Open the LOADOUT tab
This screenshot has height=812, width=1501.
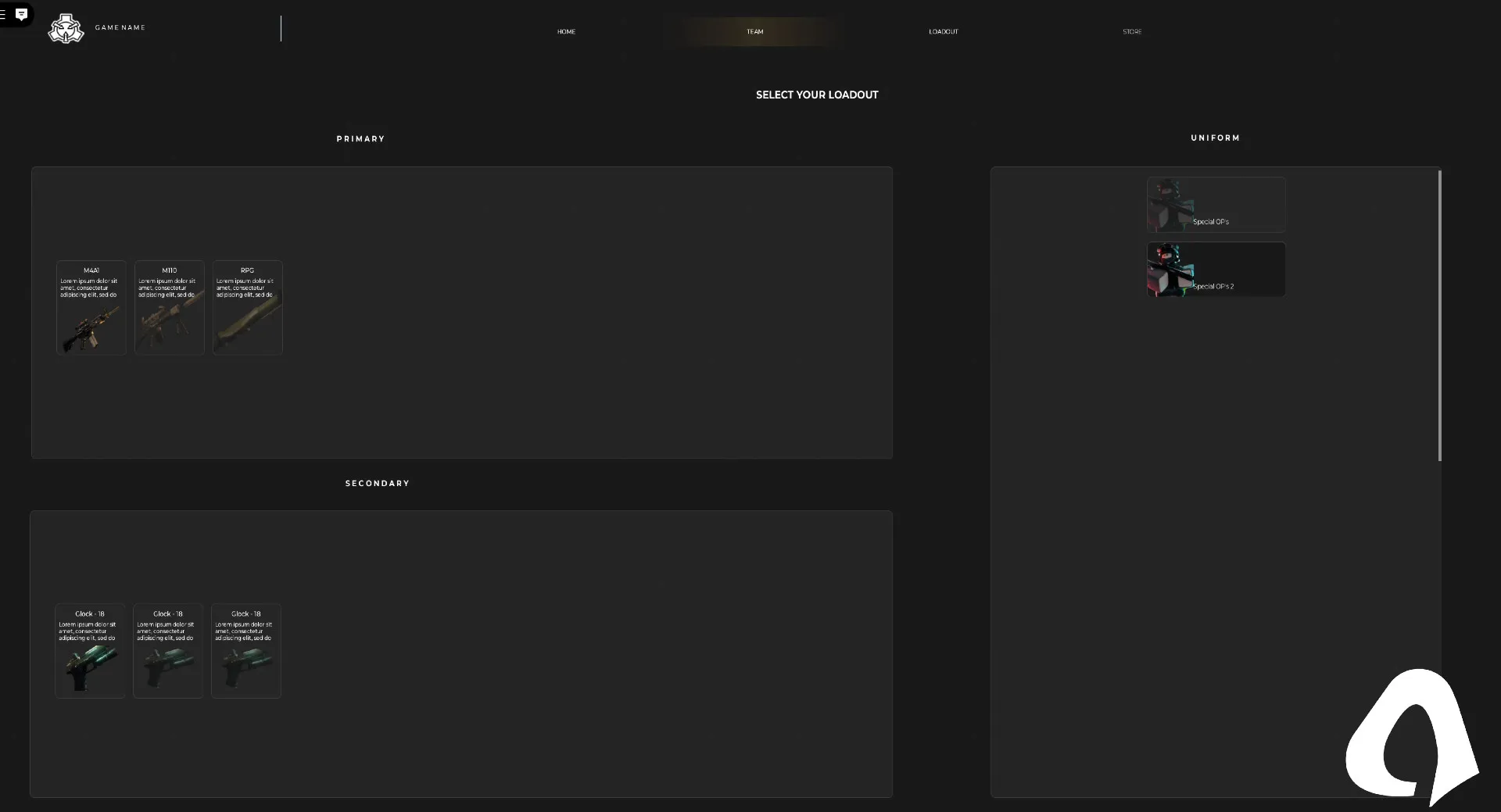[x=943, y=32]
